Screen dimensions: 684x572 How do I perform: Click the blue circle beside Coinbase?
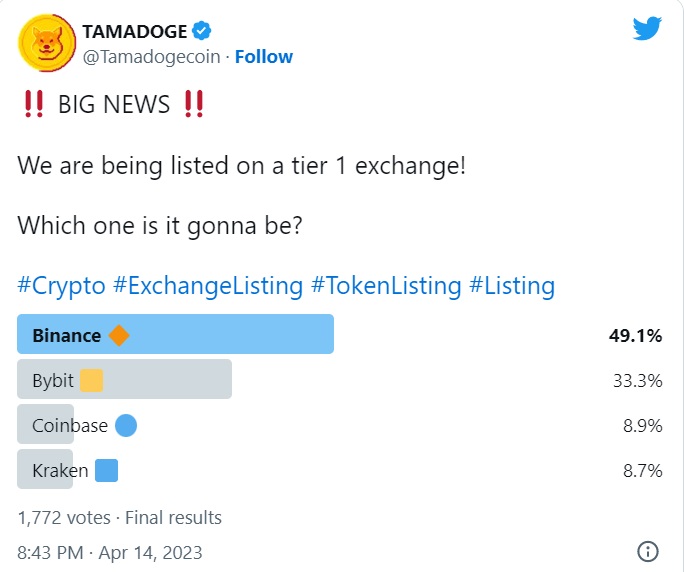click(x=126, y=425)
